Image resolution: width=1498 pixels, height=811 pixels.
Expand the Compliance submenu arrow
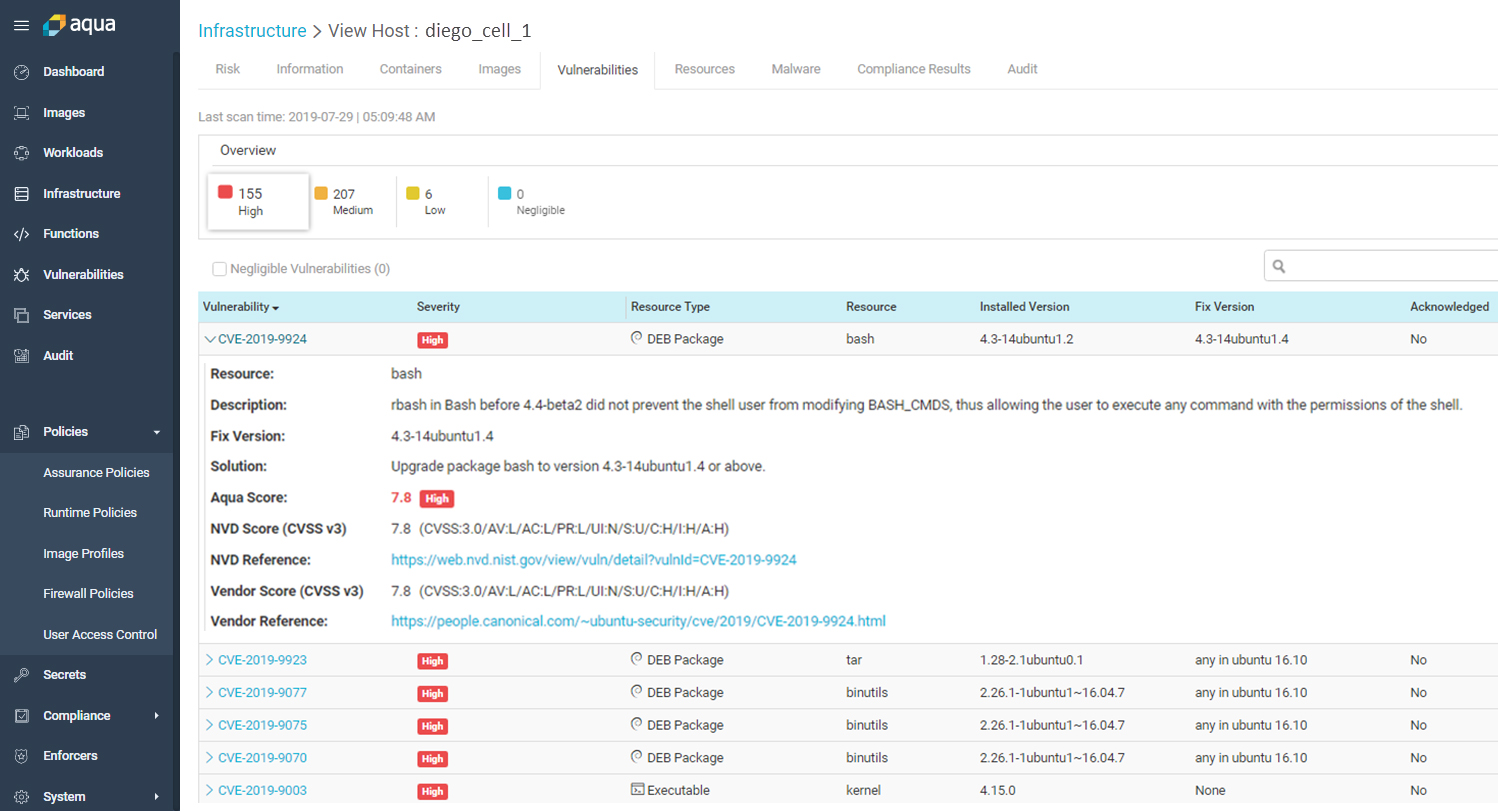point(156,716)
